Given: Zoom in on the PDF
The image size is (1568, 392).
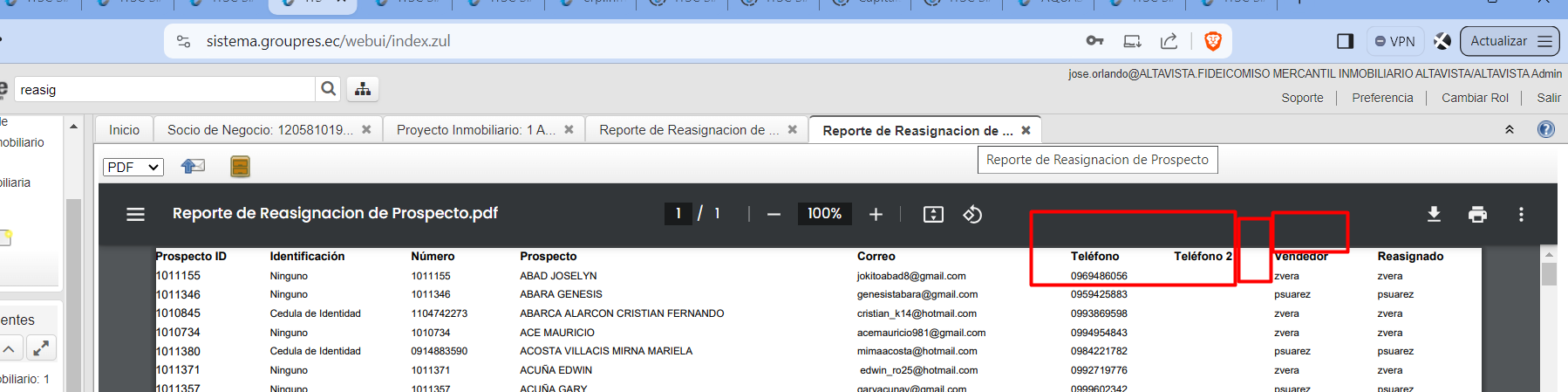Looking at the screenshot, I should click(x=876, y=214).
